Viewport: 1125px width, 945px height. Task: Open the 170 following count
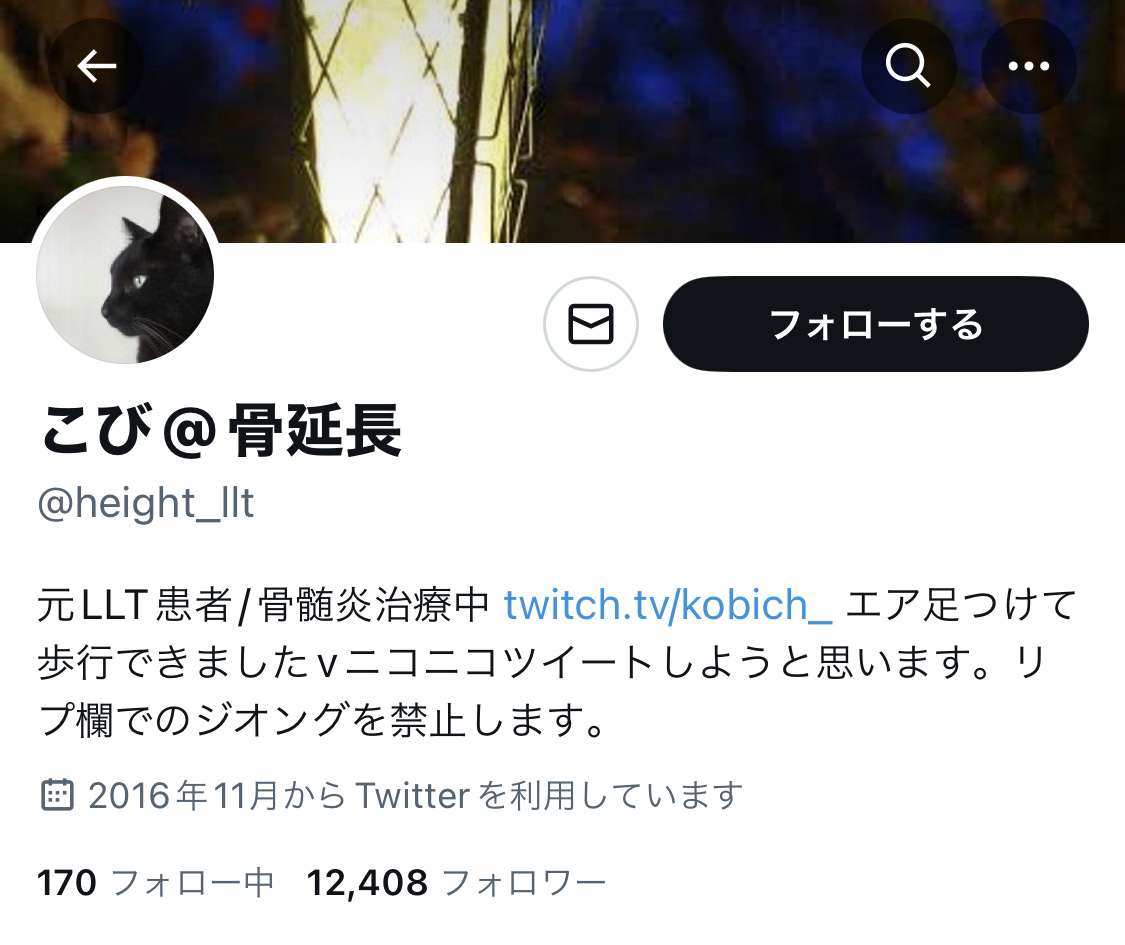tap(66, 883)
